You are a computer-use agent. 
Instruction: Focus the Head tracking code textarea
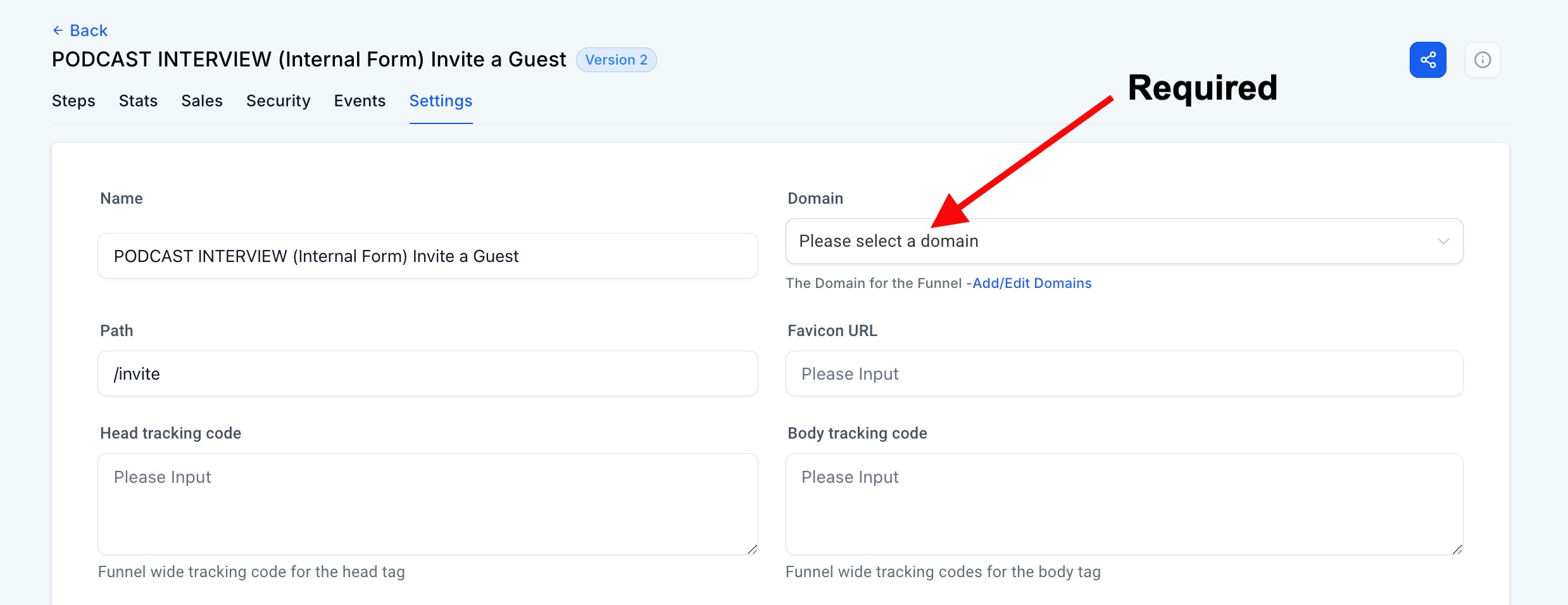click(x=428, y=504)
